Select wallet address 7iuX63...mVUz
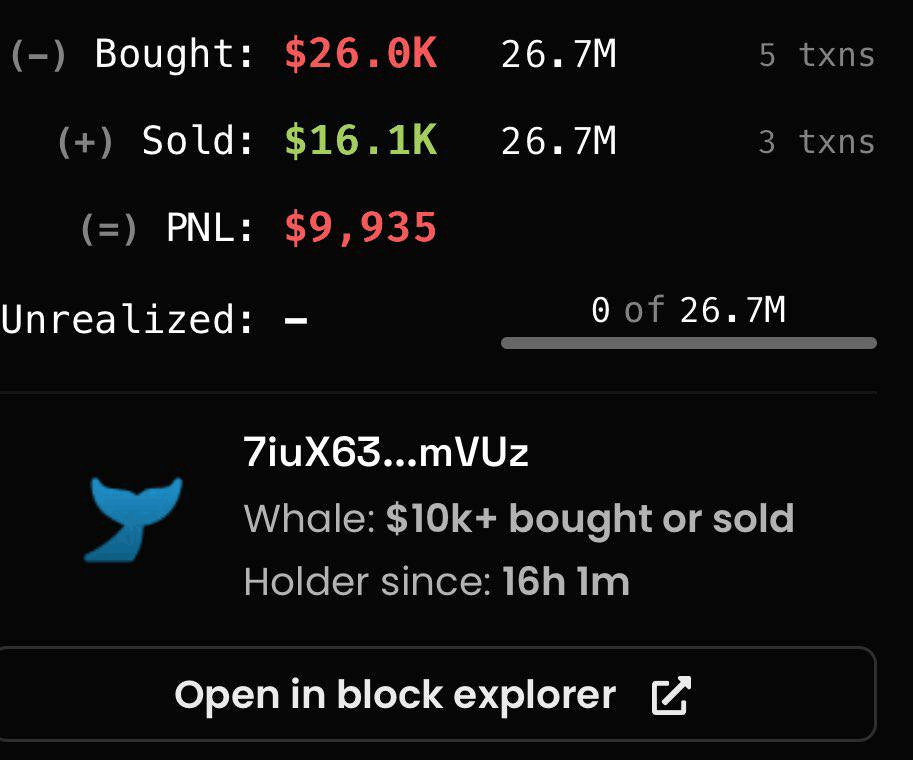 [386, 452]
